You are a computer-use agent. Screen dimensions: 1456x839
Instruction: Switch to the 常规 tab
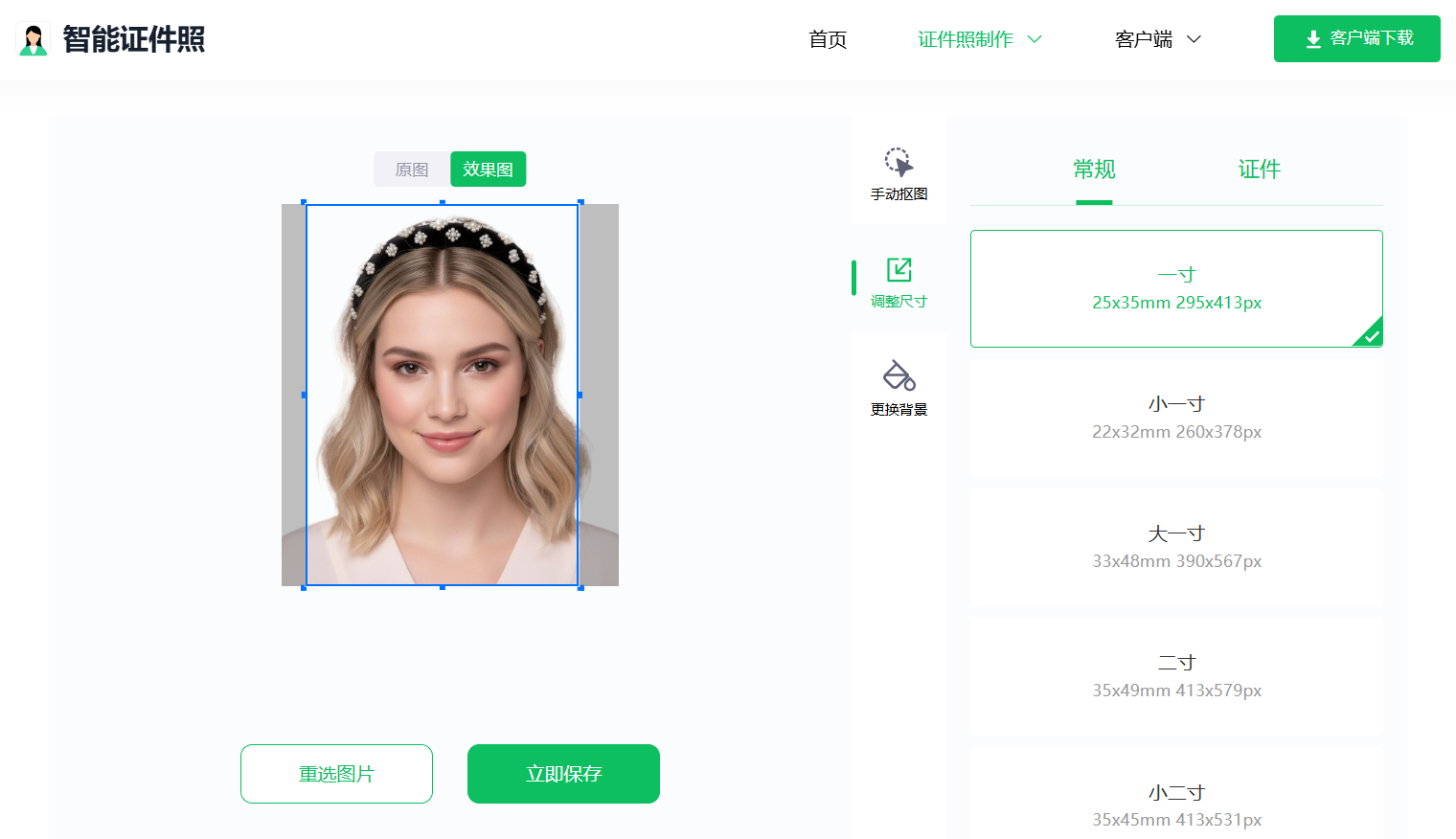pyautogui.click(x=1094, y=170)
